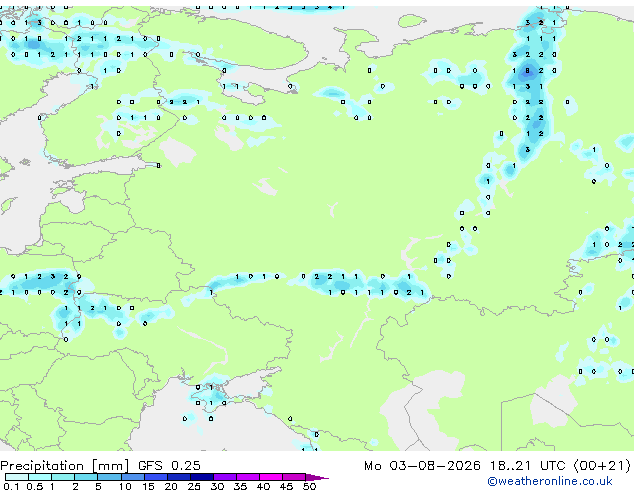
Task: Pick the 25–30 mm dark navy swatch
Action: [x=202, y=477]
